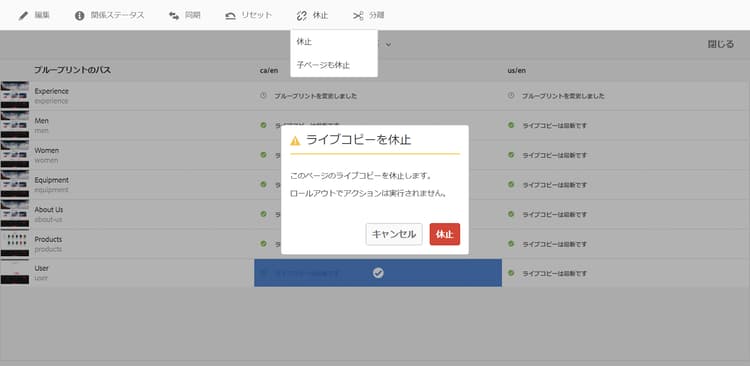This screenshot has height=366, width=750.
Task: Open the About Us page thumbnail
Action: [x=15, y=214]
